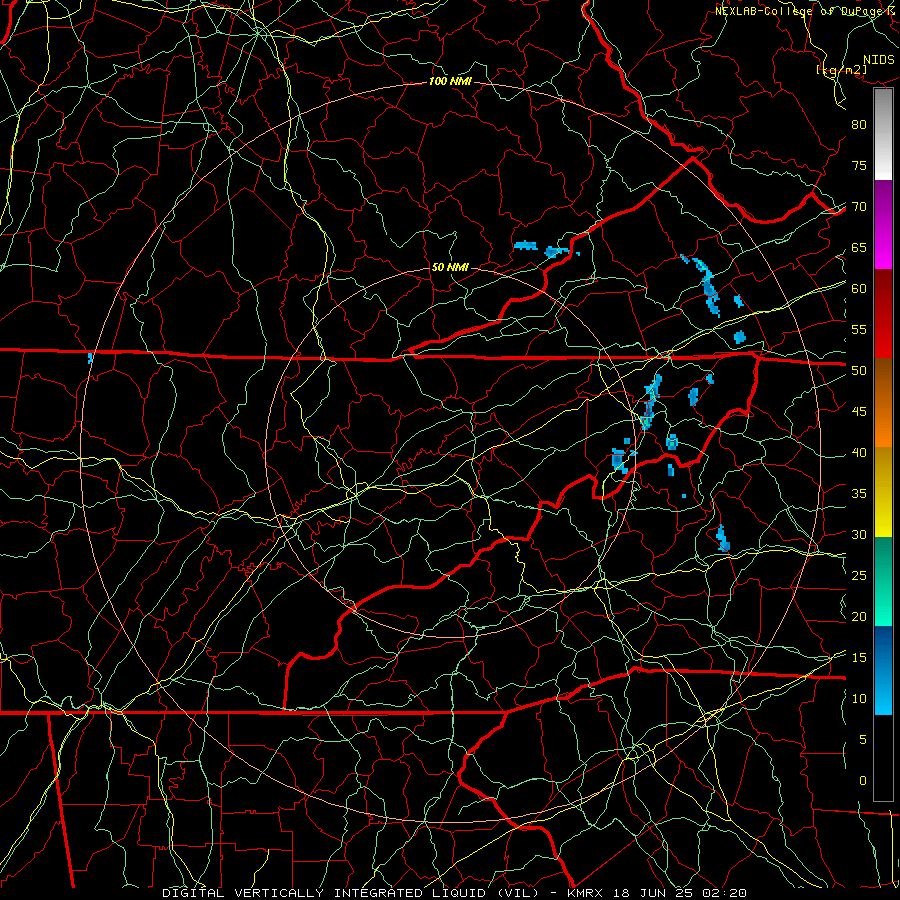Click the 25 value on the color scale

(x=859, y=576)
